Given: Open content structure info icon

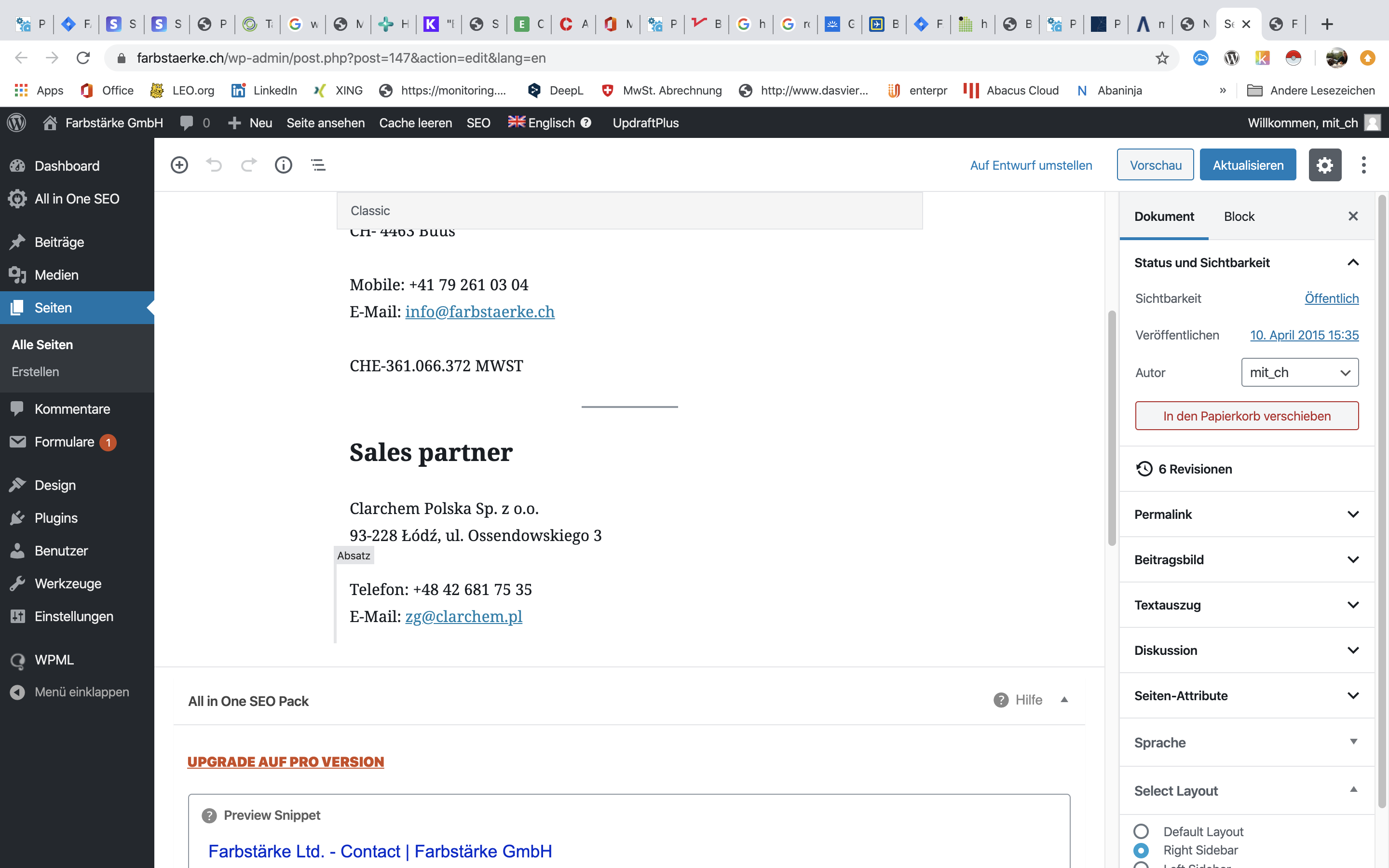Looking at the screenshot, I should 284,165.
